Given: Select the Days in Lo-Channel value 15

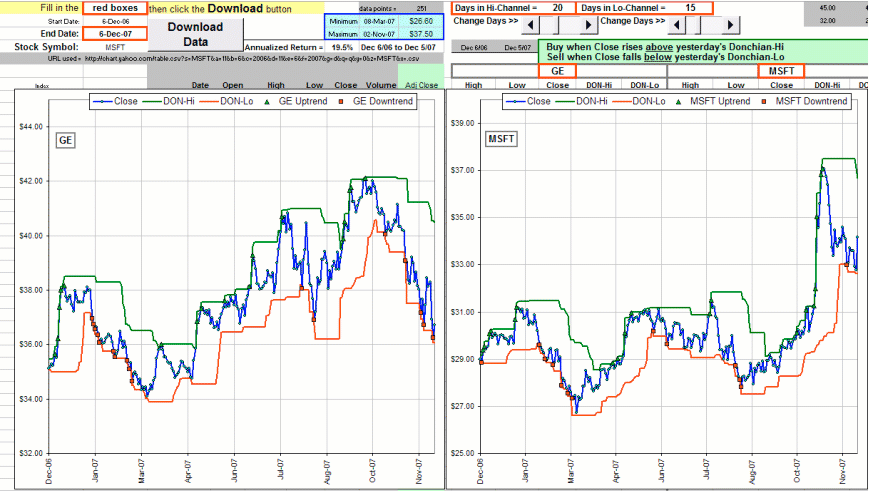Looking at the screenshot, I should tap(690, 8).
